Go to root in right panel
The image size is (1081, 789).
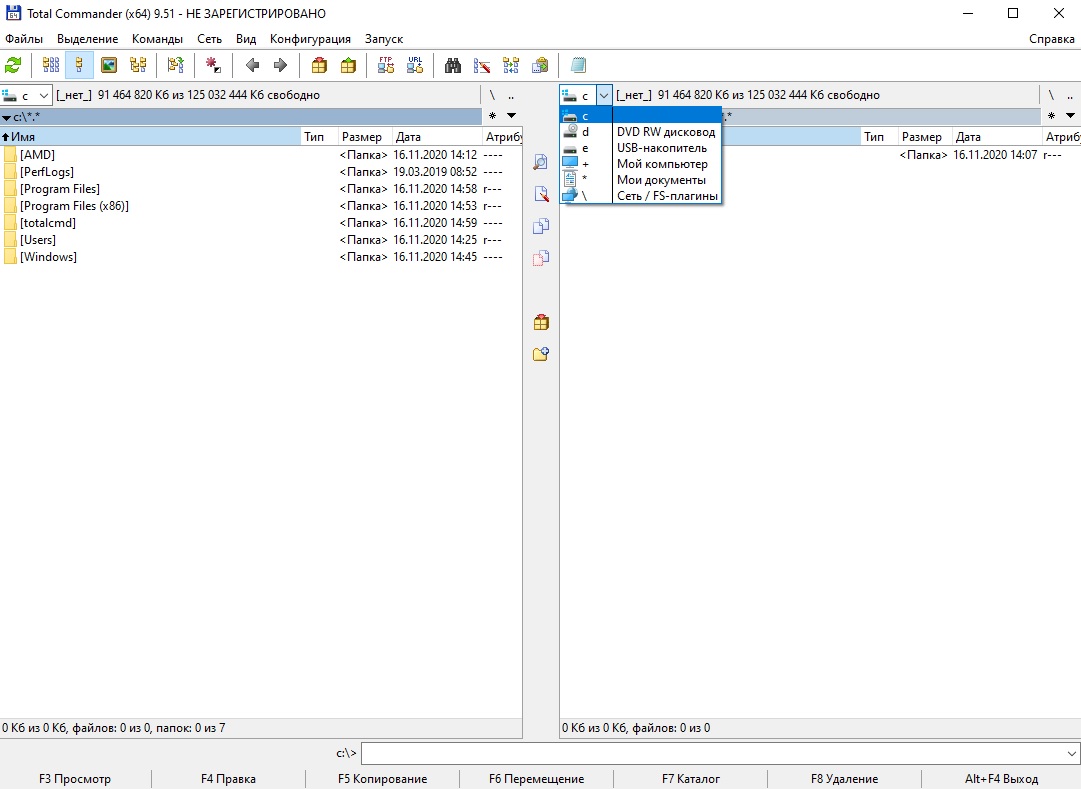(1051, 95)
